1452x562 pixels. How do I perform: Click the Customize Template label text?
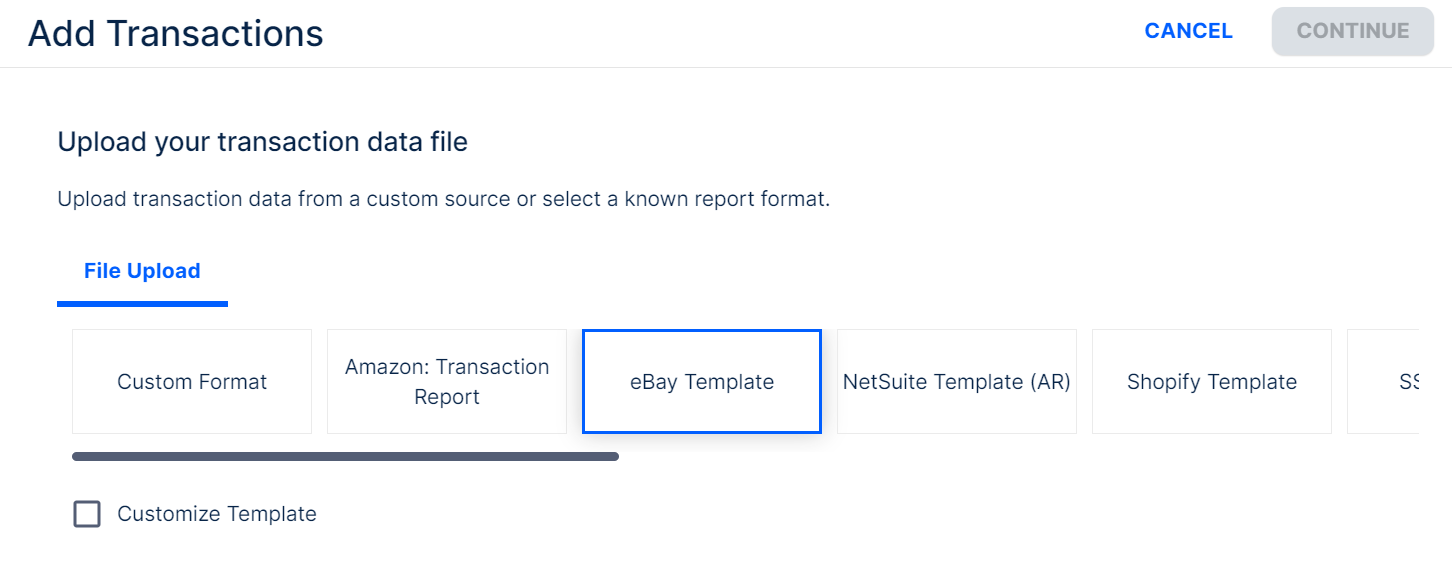(217, 514)
